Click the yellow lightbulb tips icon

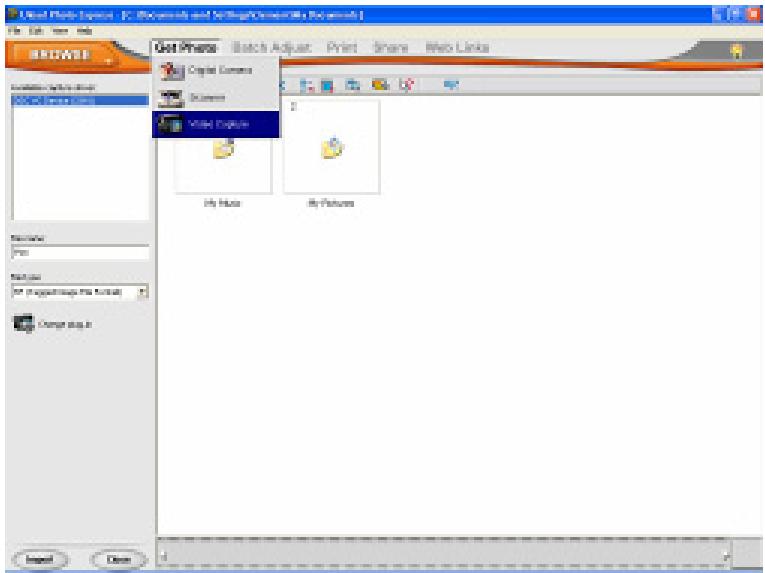736,51
